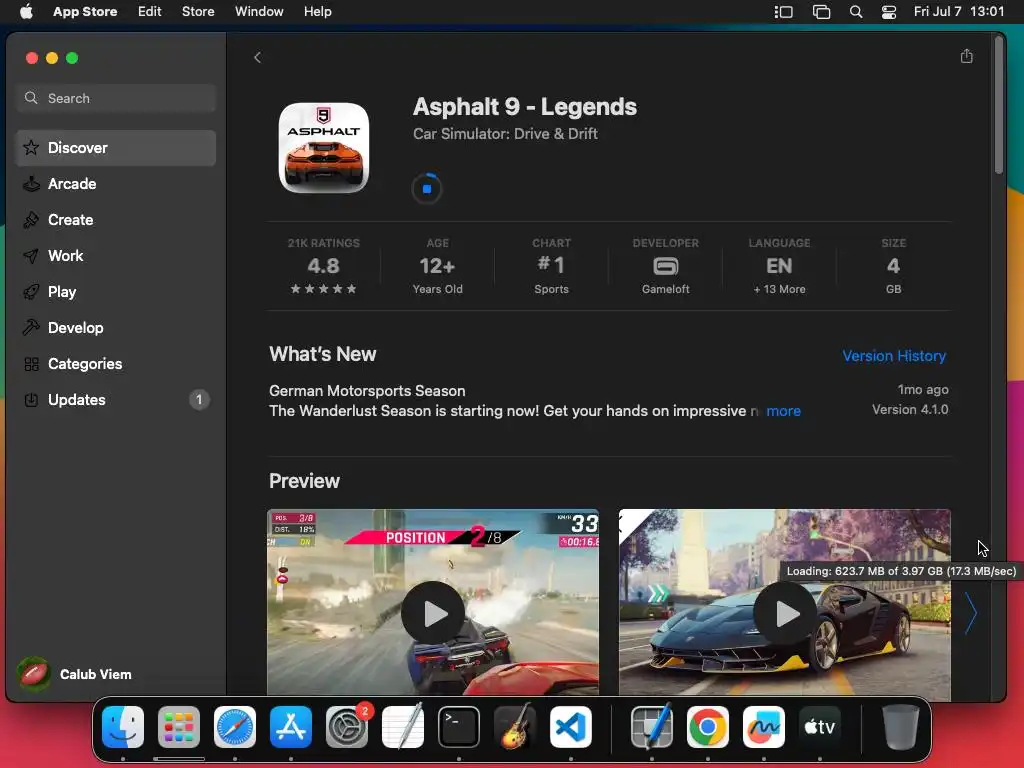Open the Store menu
1024x768 pixels.
pyautogui.click(x=198, y=11)
